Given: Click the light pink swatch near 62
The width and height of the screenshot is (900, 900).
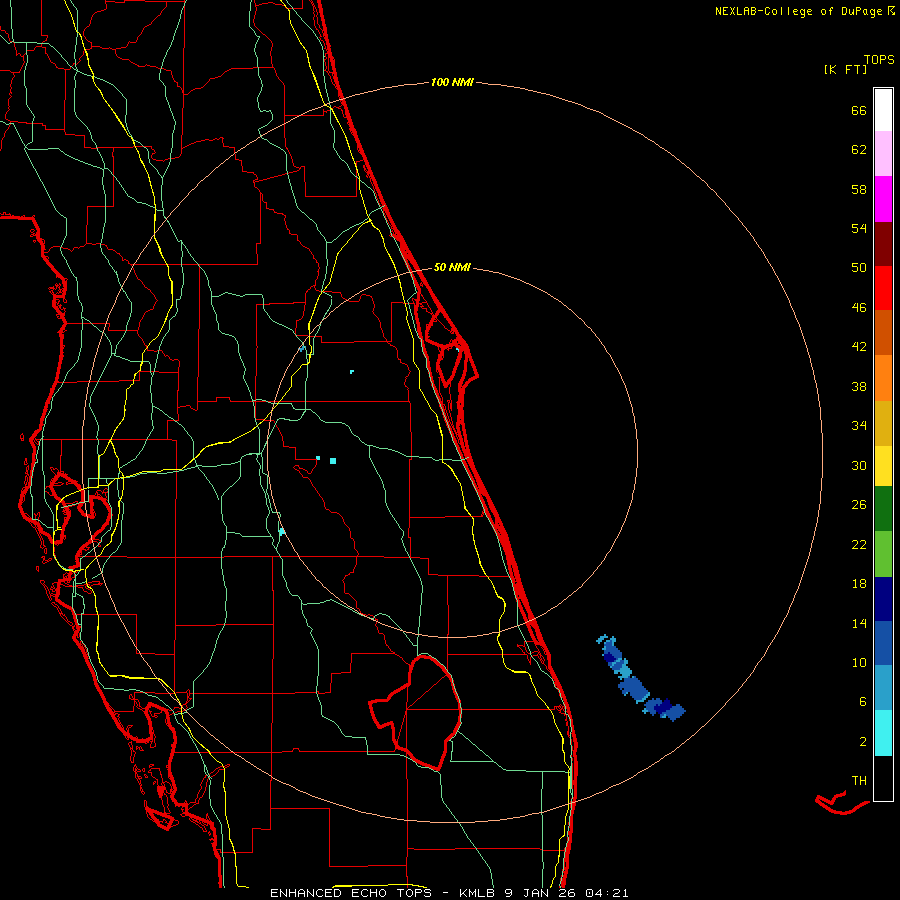Looking at the screenshot, I should pyautogui.click(x=883, y=153).
